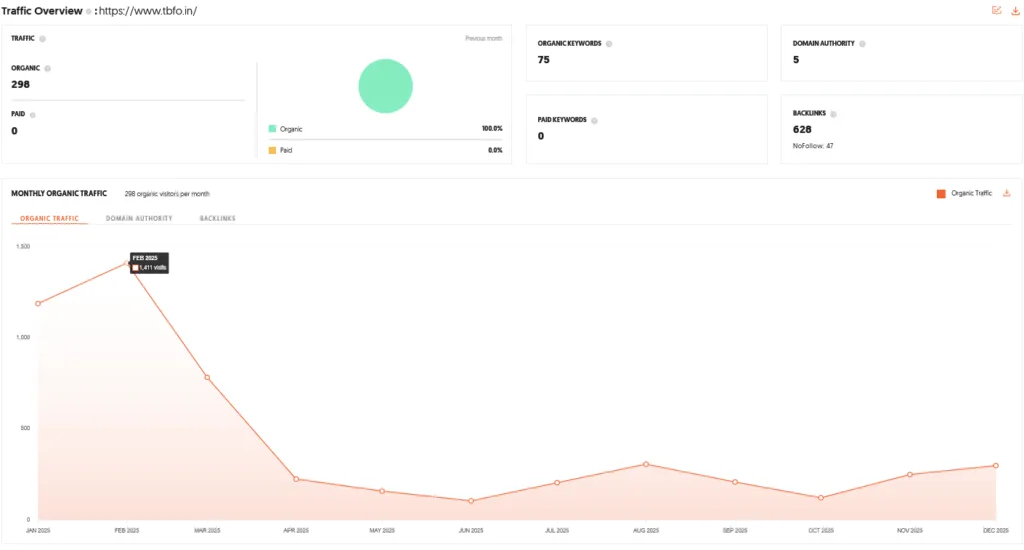1024x550 pixels.
Task: Click the info icon beside Backlinks
Action: [833, 114]
